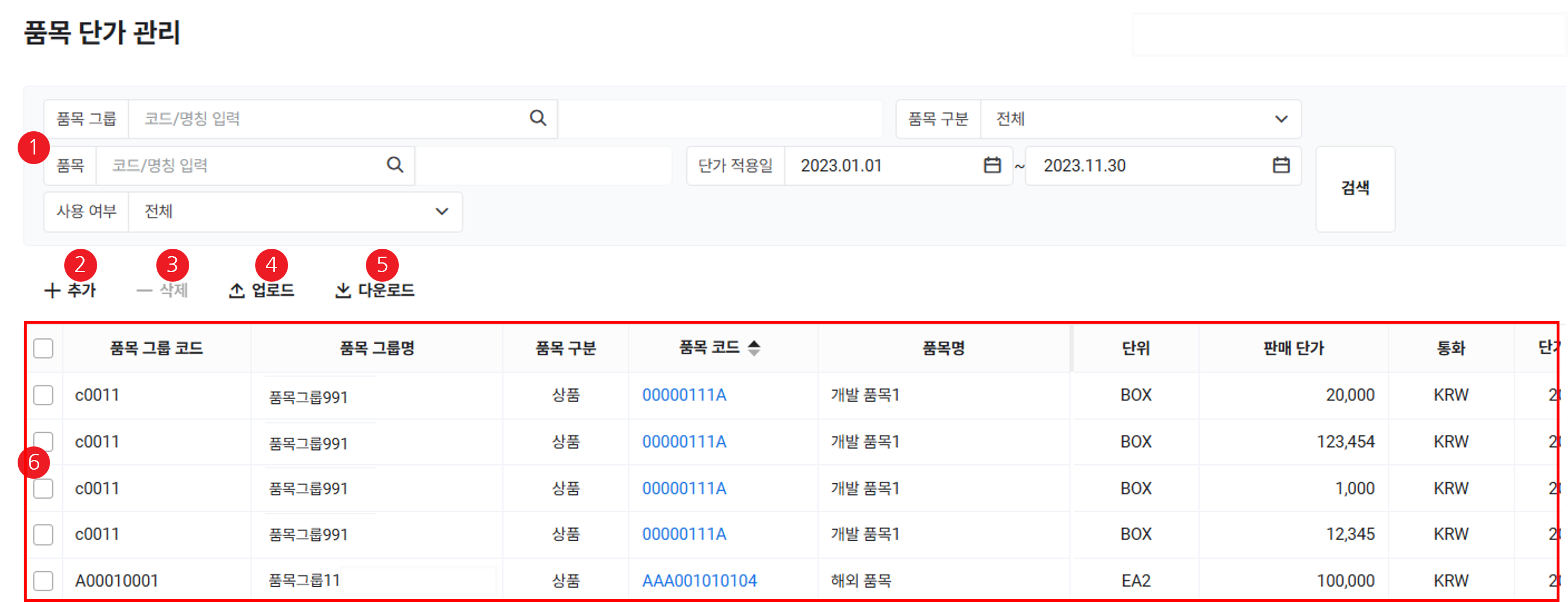Image resolution: width=1568 pixels, height=602 pixels.
Task: Sort by 품목 코드 using sort arrow
Action: (x=753, y=348)
